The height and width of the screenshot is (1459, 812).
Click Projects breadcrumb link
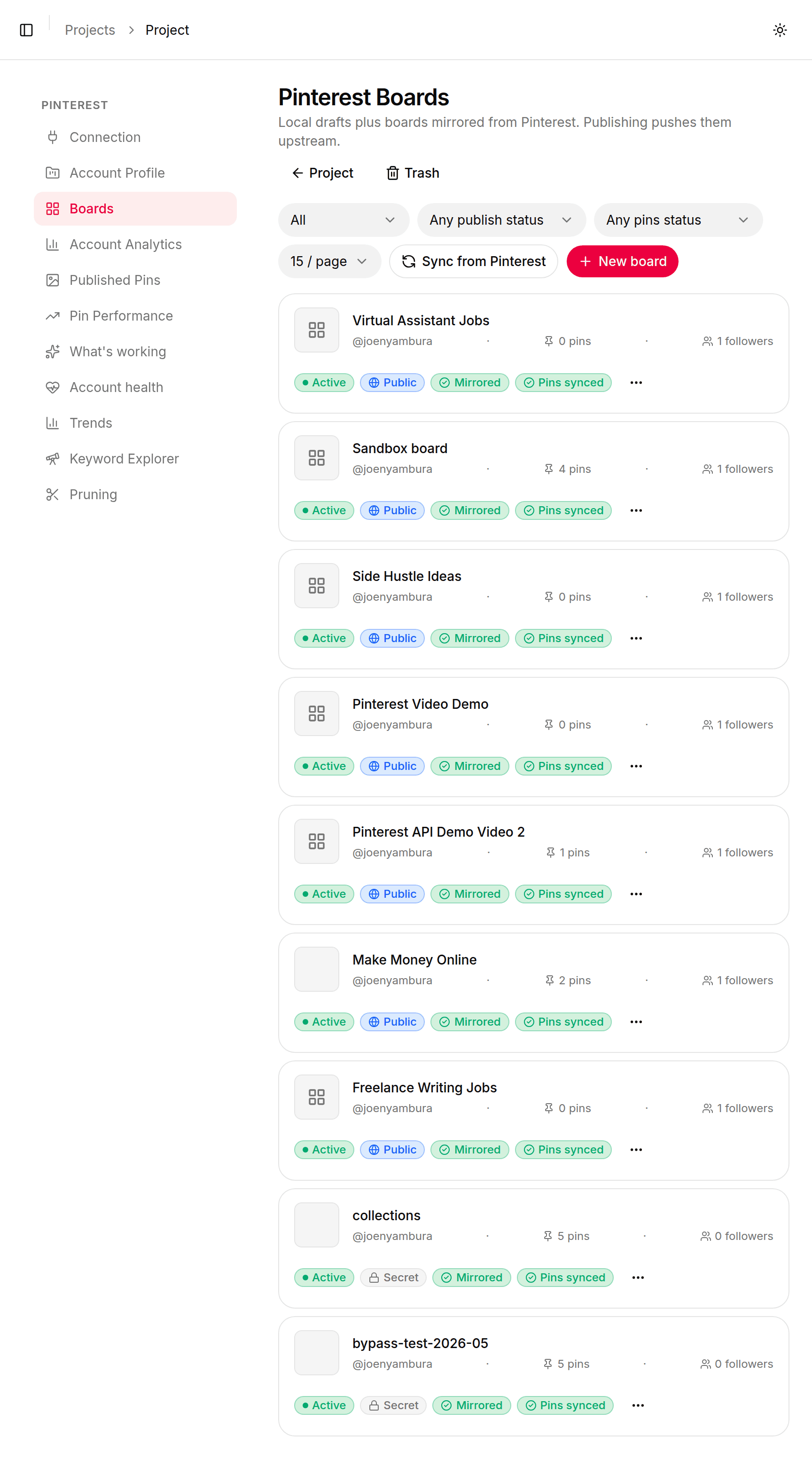click(90, 30)
